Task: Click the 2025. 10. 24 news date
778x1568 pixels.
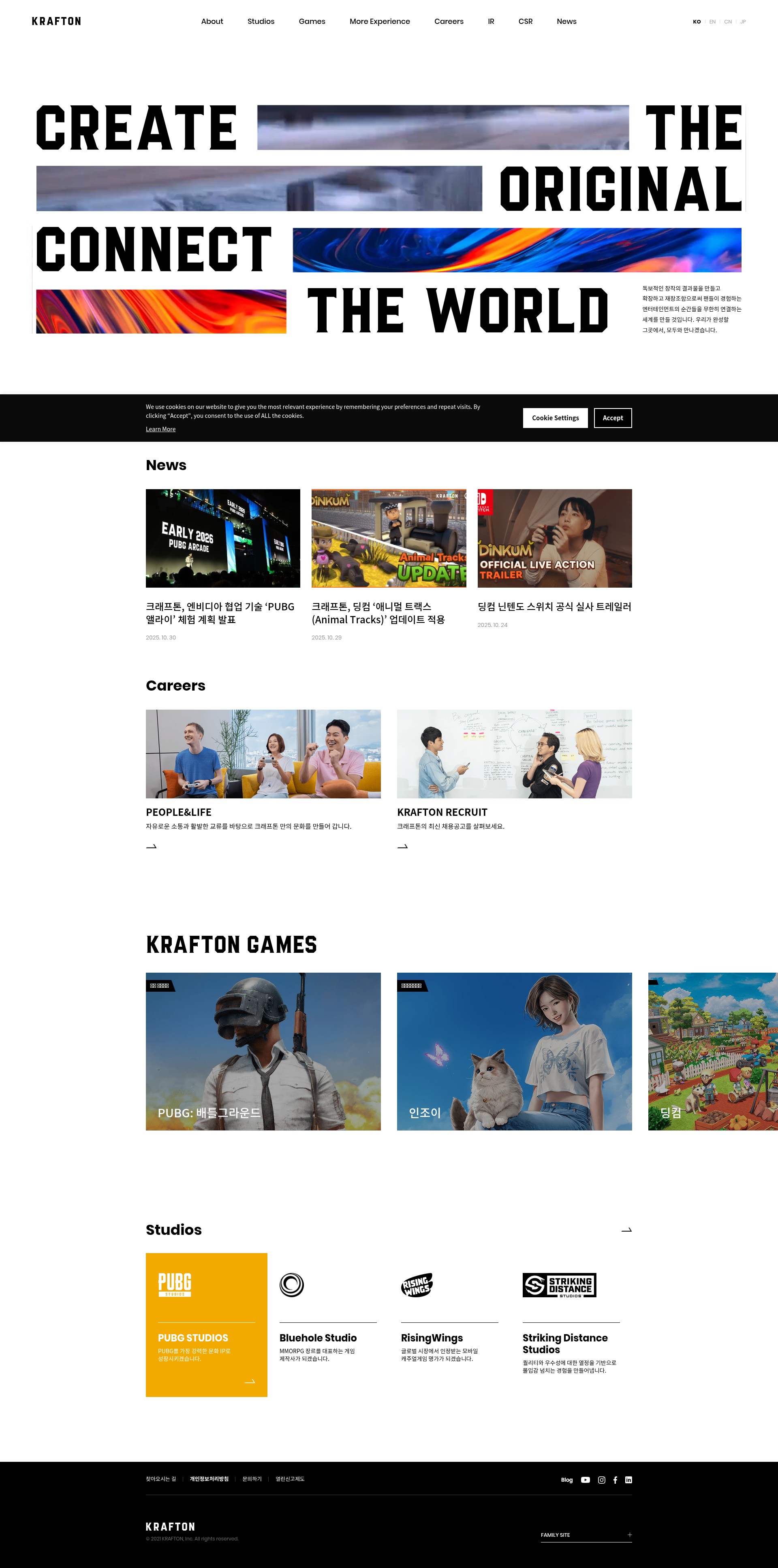Action: (x=492, y=625)
